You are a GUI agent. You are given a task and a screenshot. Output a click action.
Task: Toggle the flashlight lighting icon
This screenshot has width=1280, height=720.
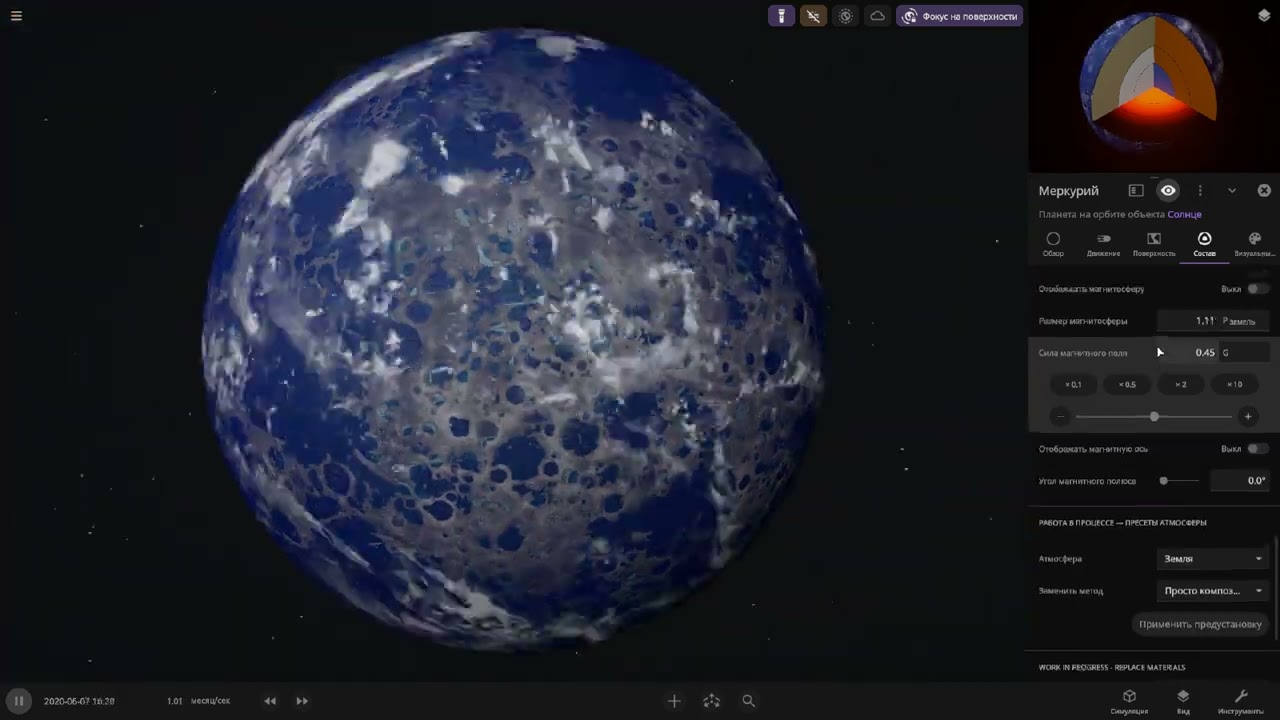pyautogui.click(x=781, y=16)
